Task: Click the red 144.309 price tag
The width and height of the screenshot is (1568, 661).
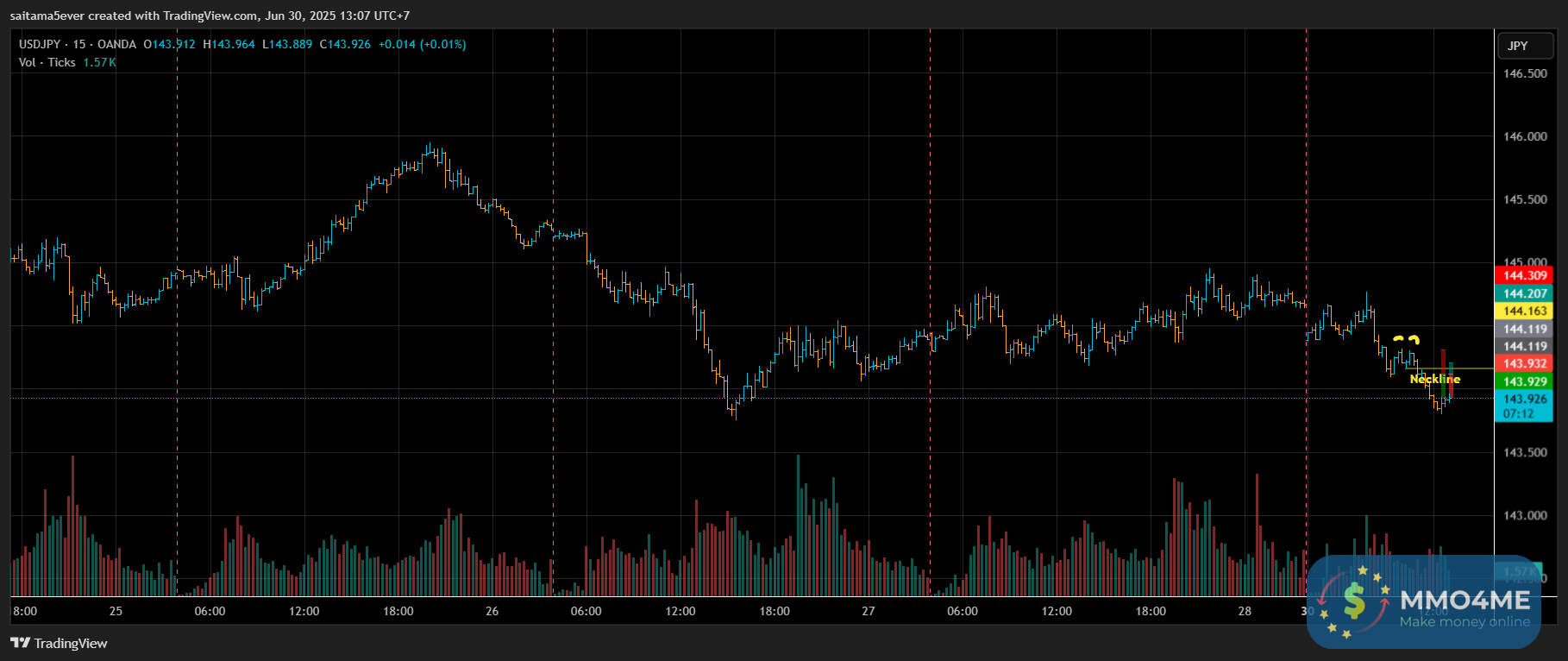Action: click(x=1525, y=275)
